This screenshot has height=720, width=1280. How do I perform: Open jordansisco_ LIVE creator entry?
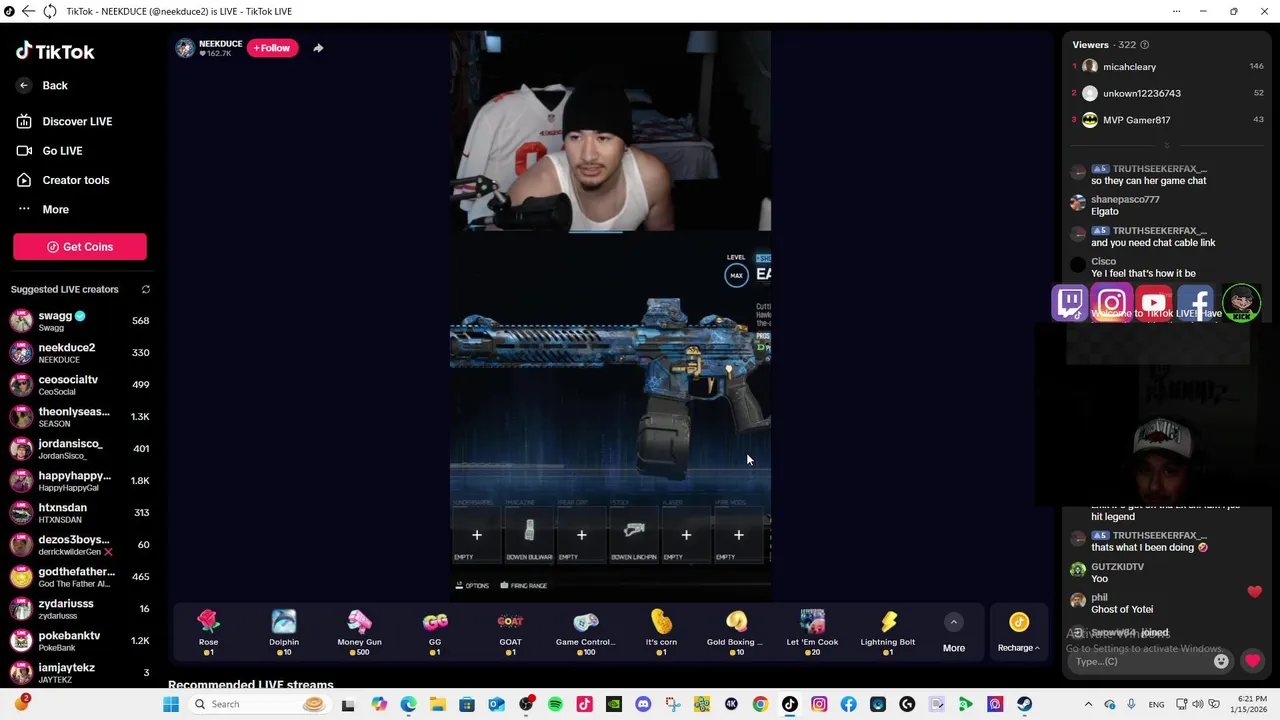[80, 449]
